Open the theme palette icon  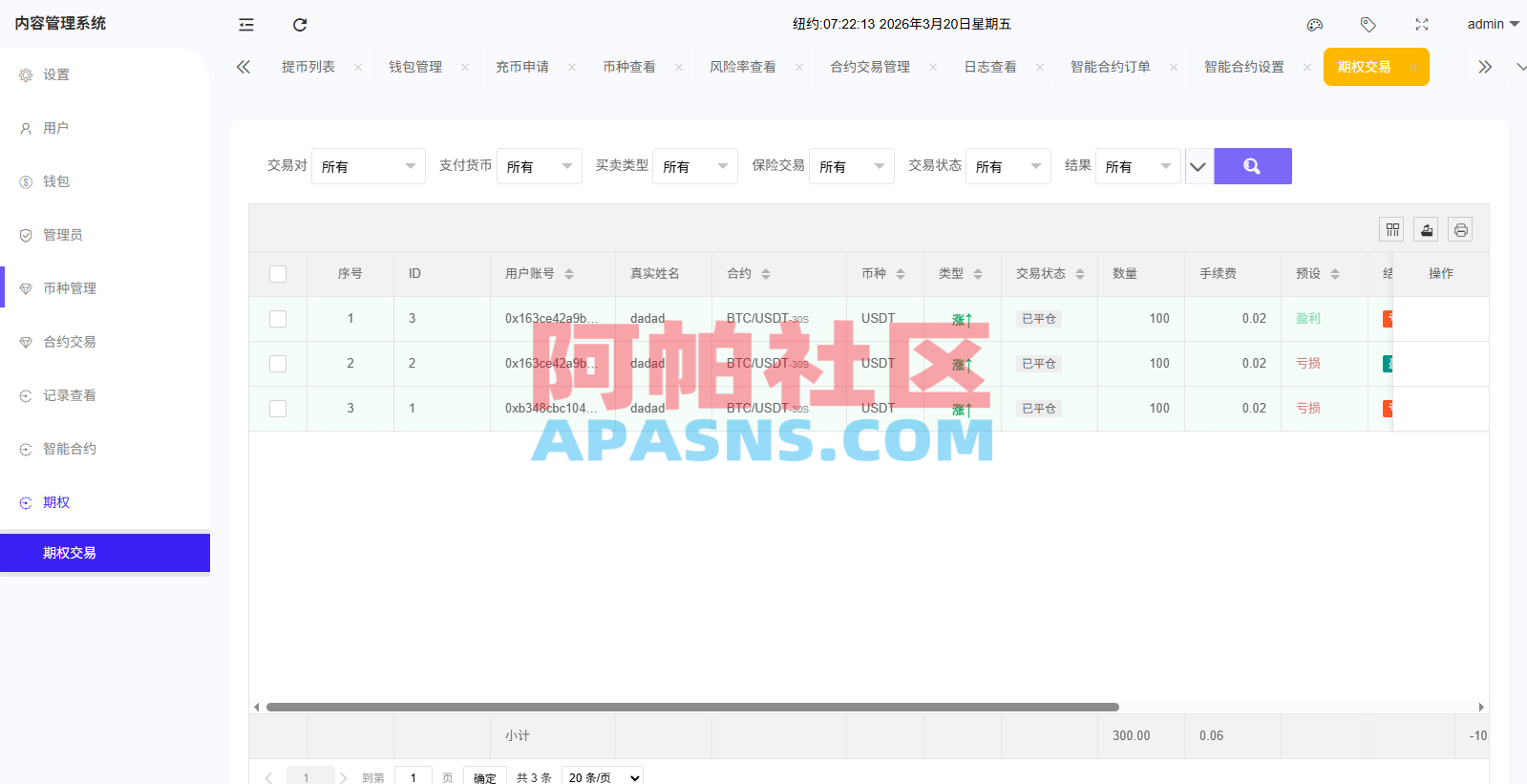point(1315,25)
